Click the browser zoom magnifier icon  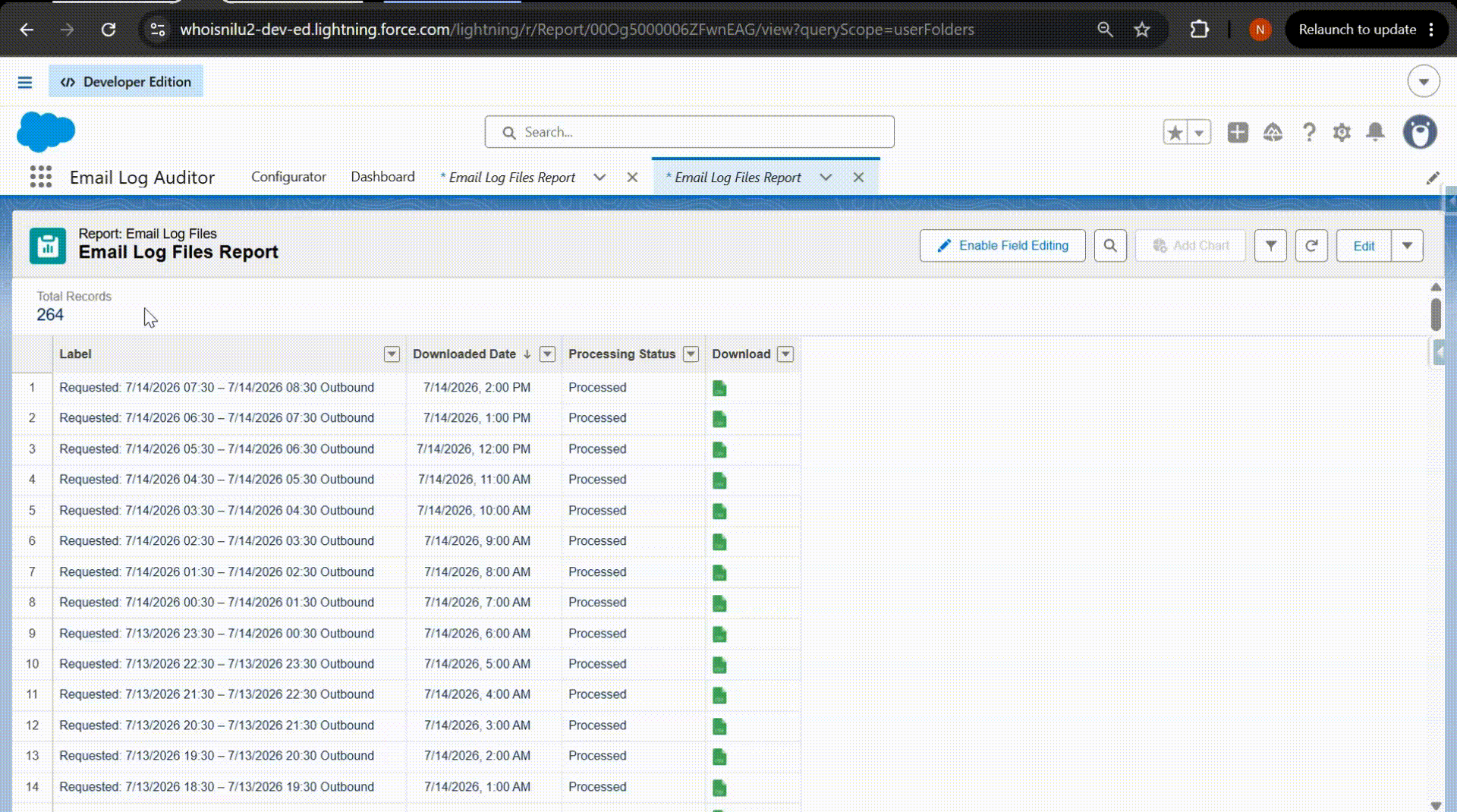(1105, 30)
